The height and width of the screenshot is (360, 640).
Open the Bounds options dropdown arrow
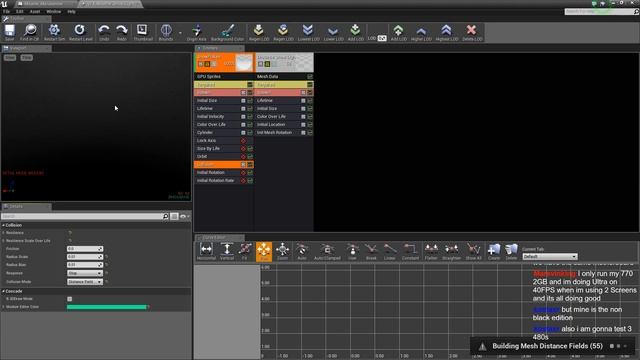(x=180, y=33)
